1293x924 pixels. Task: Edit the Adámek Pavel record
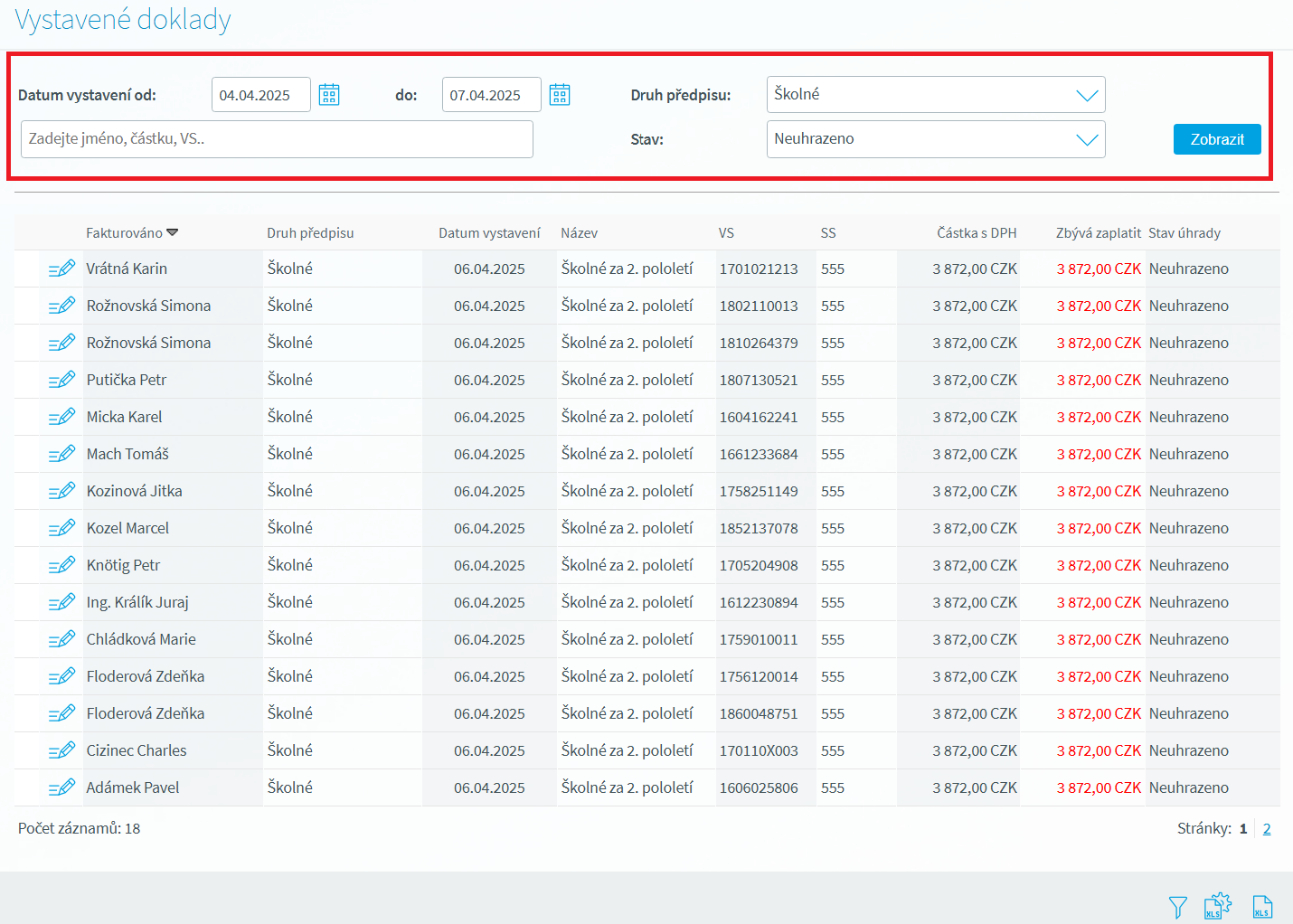[x=61, y=787]
